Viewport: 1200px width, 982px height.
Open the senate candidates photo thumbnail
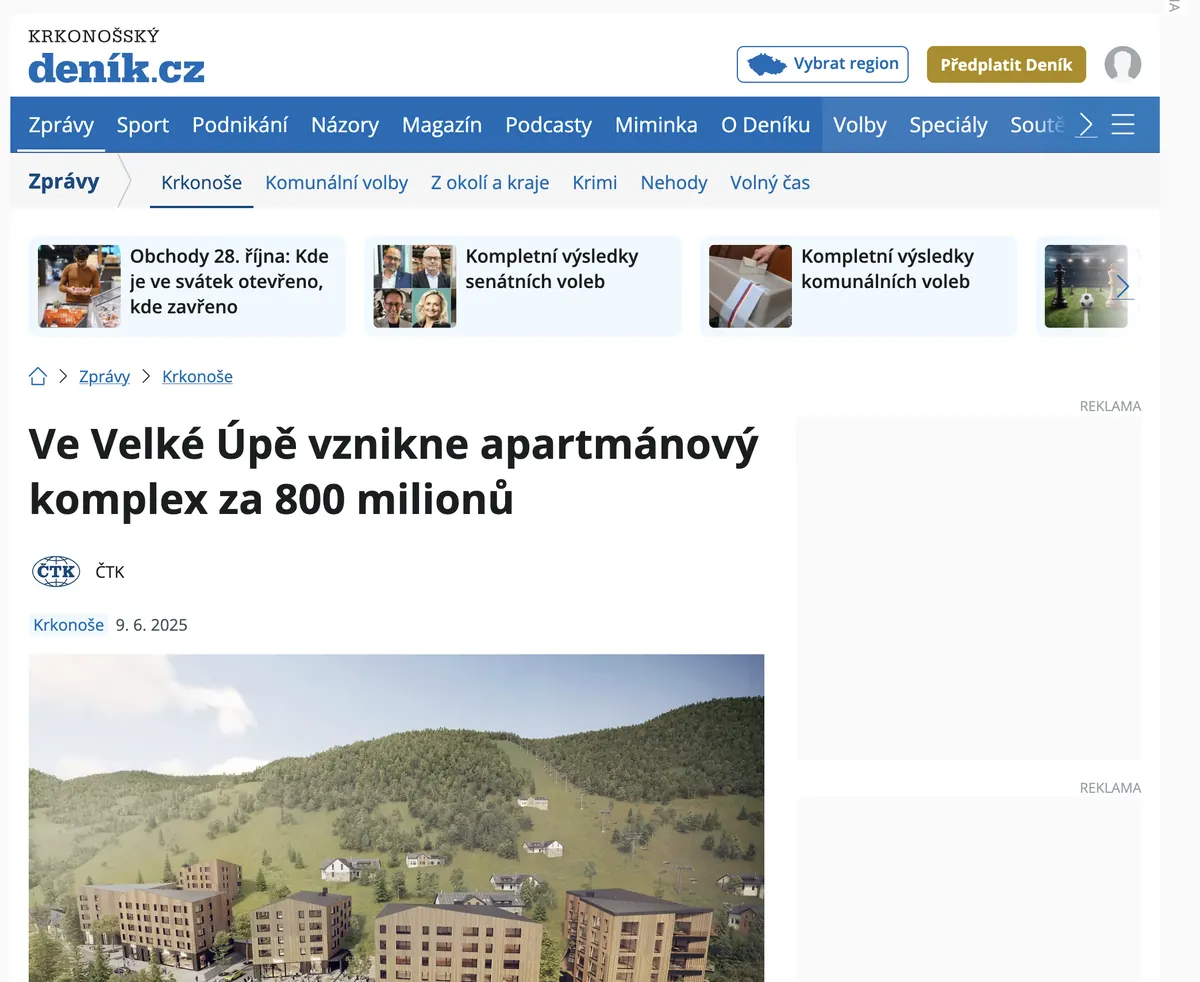coord(415,286)
